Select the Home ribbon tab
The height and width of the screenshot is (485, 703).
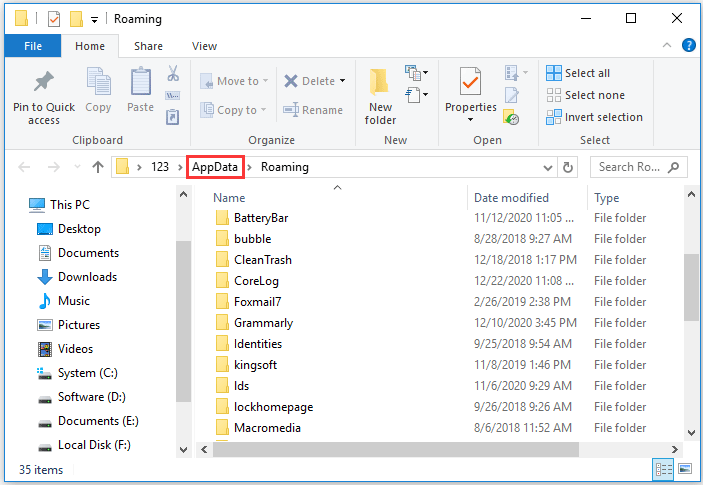click(90, 46)
